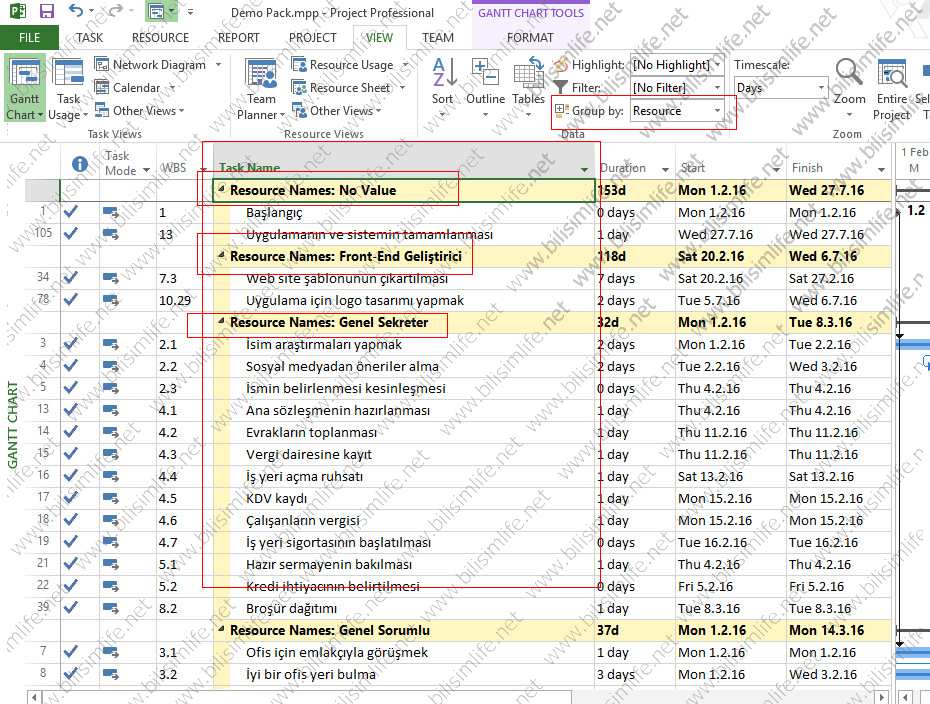Select task Uygulama için logo tasarımı yapmak

pyautogui.click(x=355, y=300)
